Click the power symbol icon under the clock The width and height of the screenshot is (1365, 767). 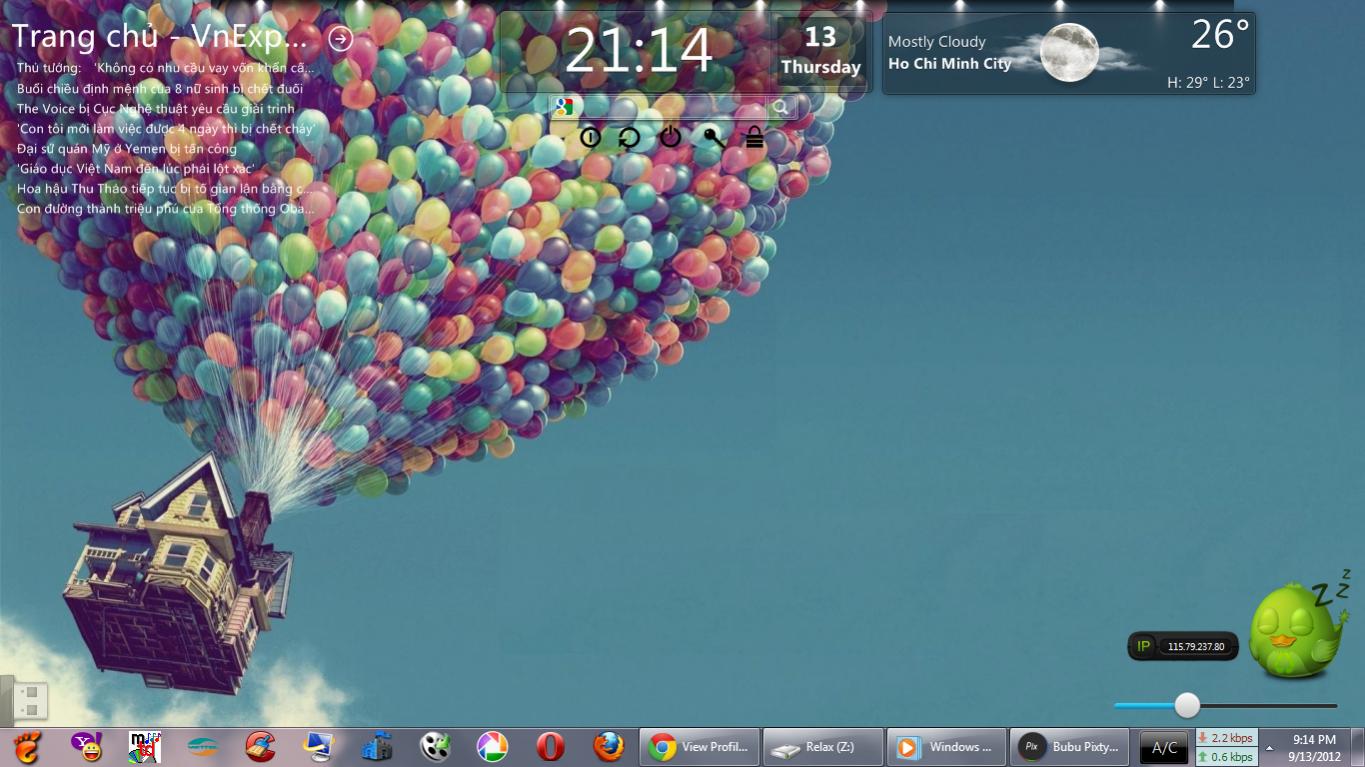click(x=670, y=137)
